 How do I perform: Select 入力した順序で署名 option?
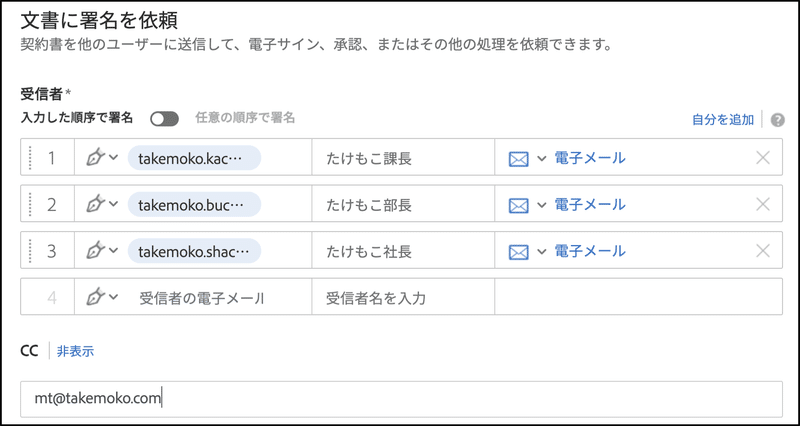pyautogui.click(x=77, y=119)
